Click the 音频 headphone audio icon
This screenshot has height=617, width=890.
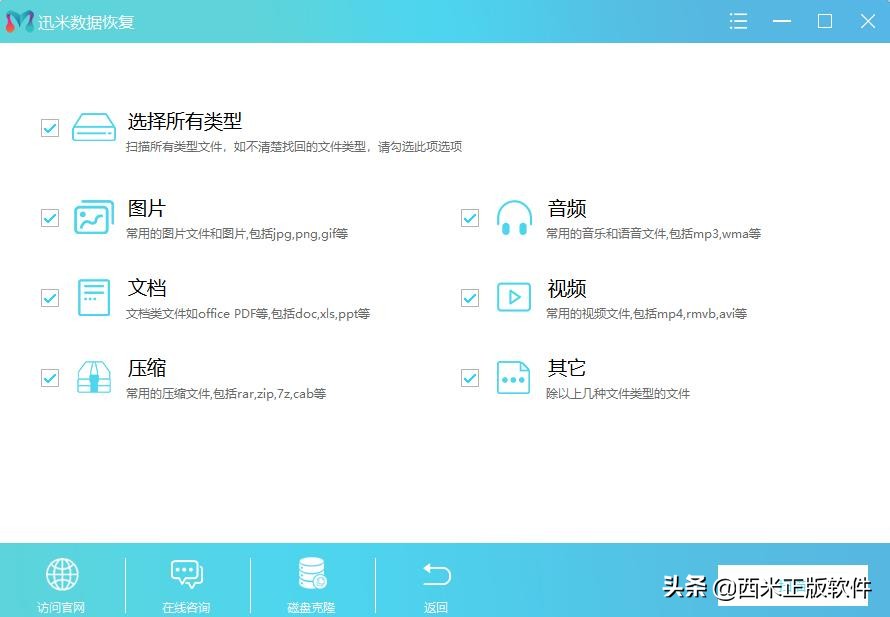click(513, 217)
